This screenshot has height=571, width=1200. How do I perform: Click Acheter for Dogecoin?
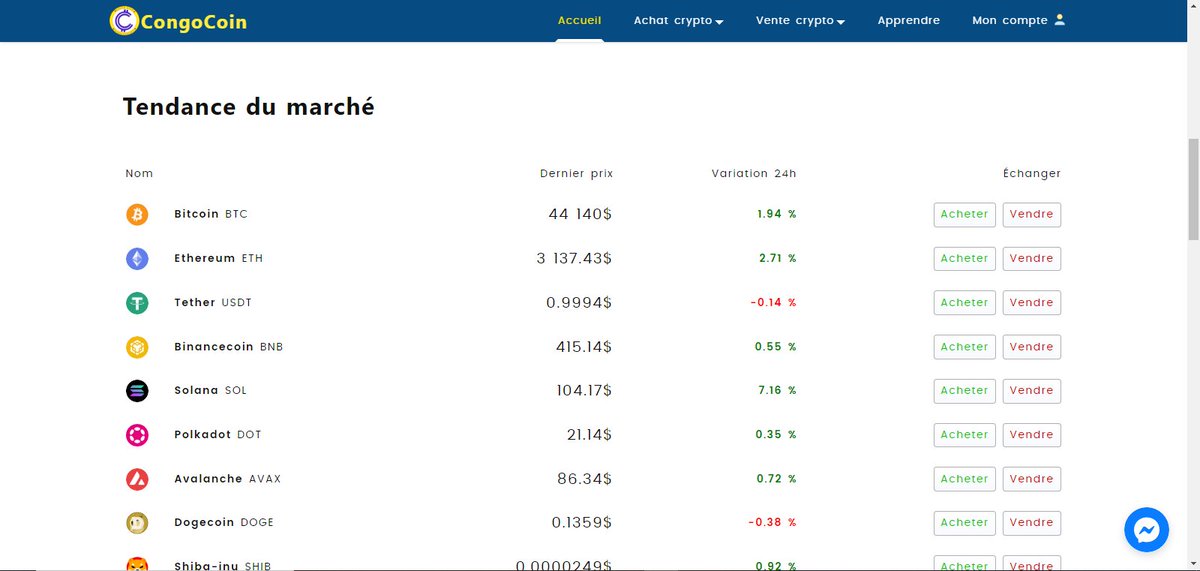(x=965, y=523)
